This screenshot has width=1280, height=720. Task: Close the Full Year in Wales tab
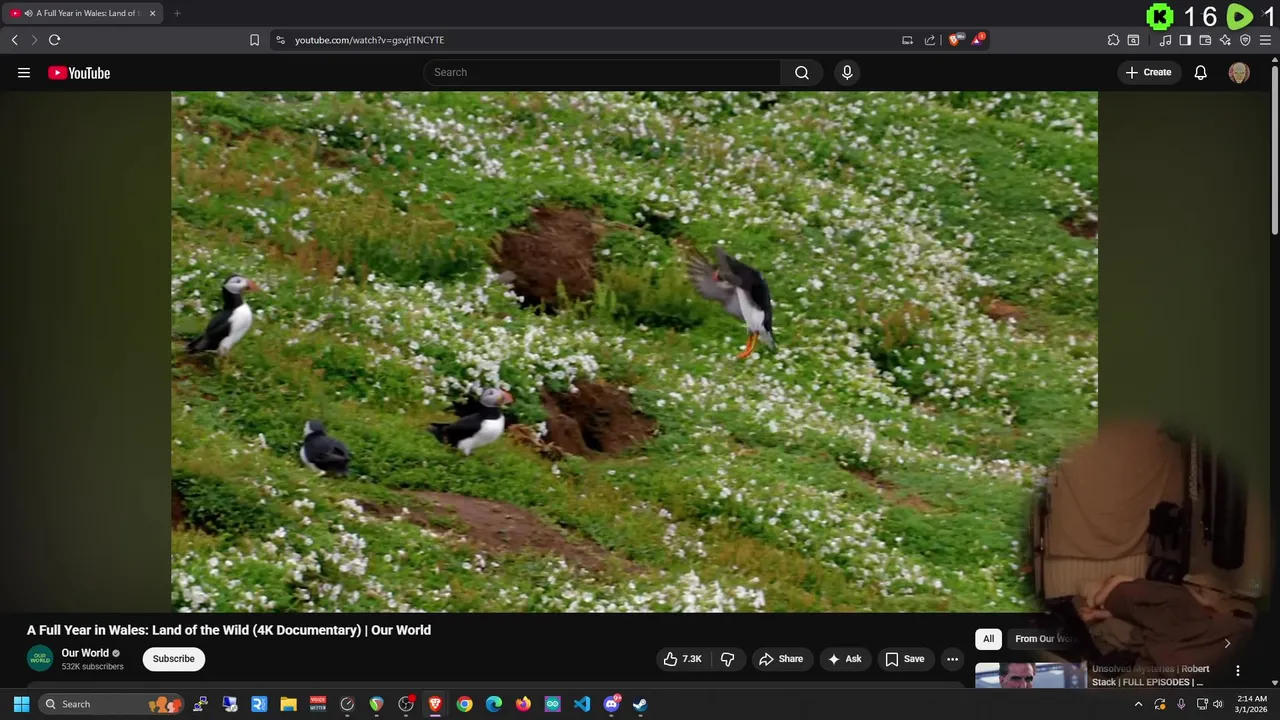click(x=152, y=13)
